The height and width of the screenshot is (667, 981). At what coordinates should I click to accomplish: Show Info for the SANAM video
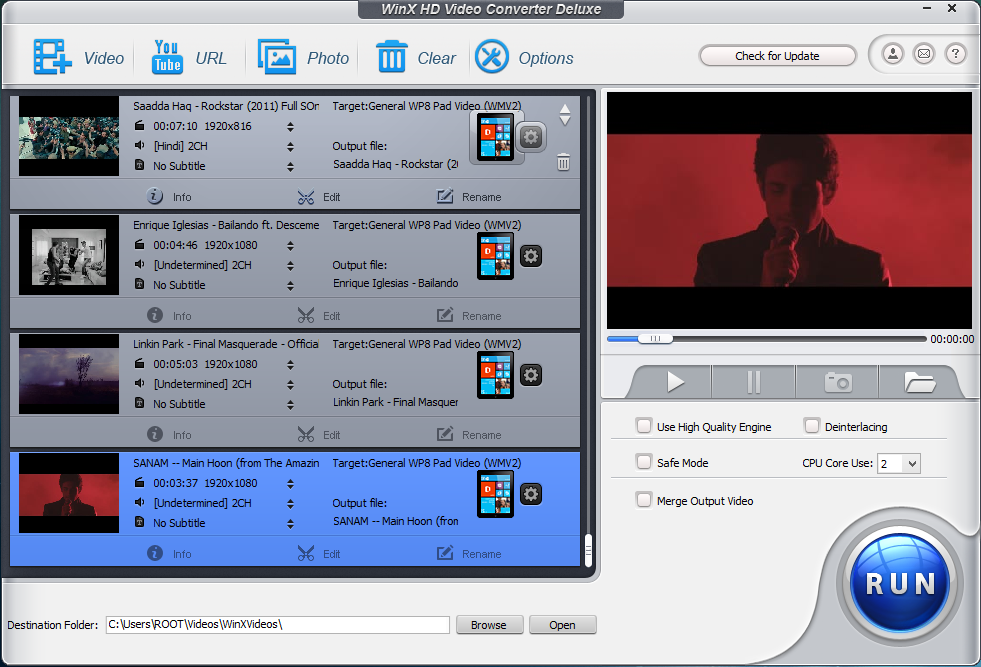coord(169,553)
